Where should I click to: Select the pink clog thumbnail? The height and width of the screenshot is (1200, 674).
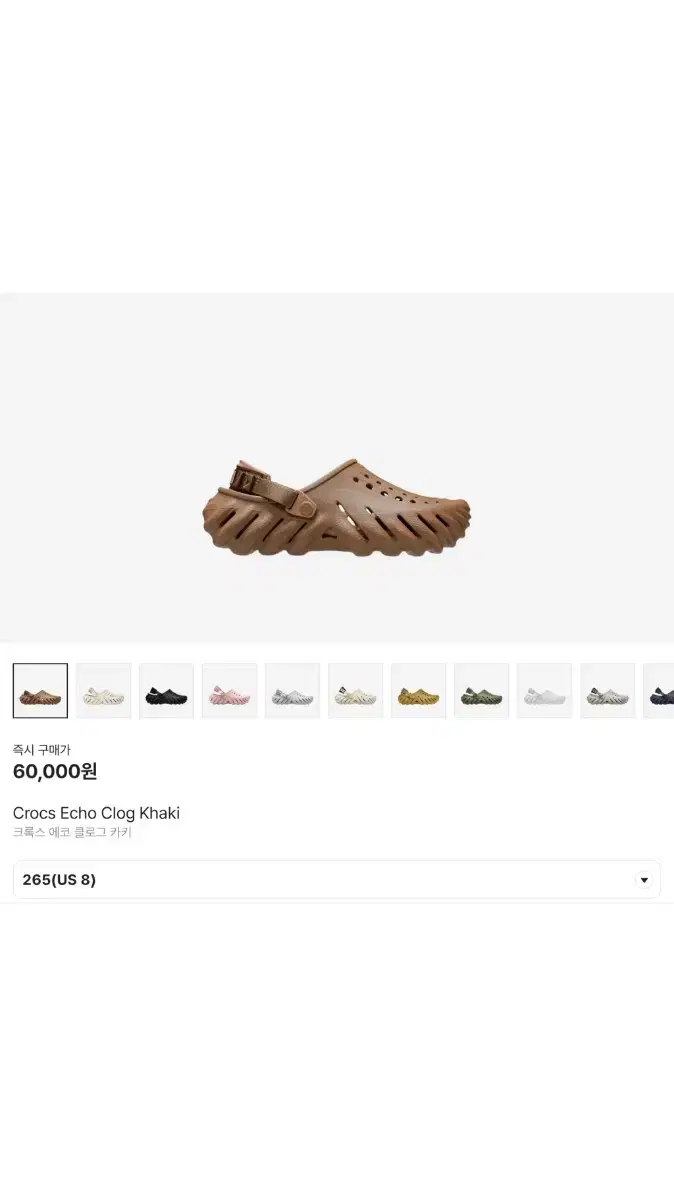pos(229,691)
